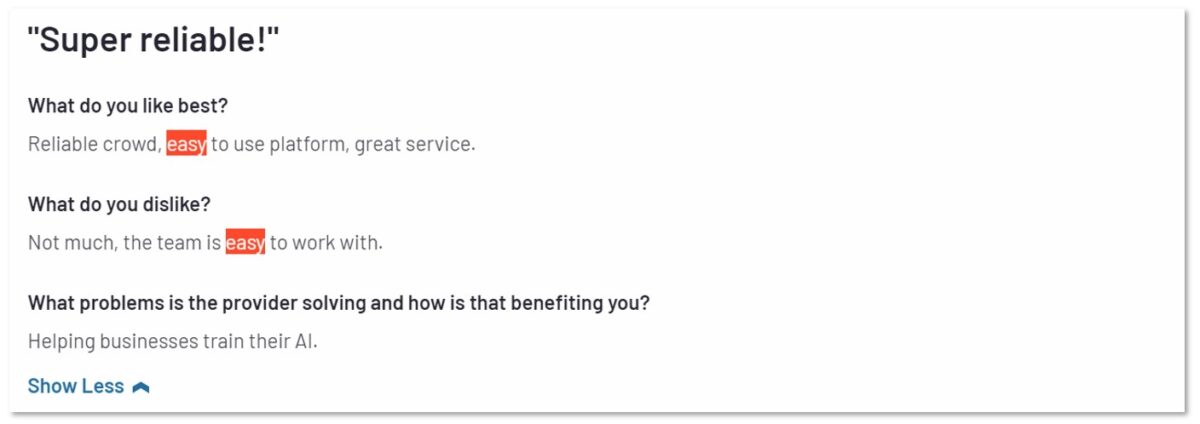Click the words "Reliable crowd" in first answer
The height and width of the screenshot is (424, 1200).
[93, 144]
